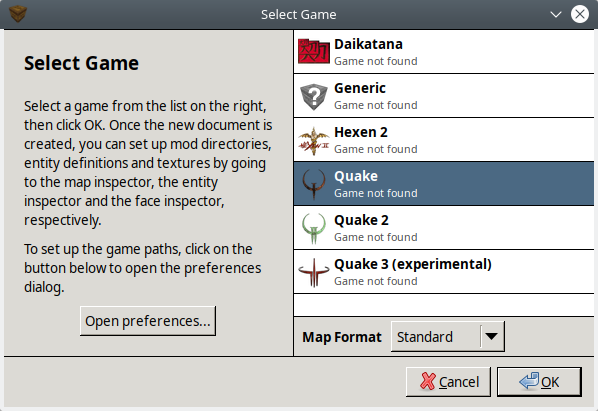This screenshot has width=598, height=411.
Task: Close the Select Game window
Action: [580, 14]
